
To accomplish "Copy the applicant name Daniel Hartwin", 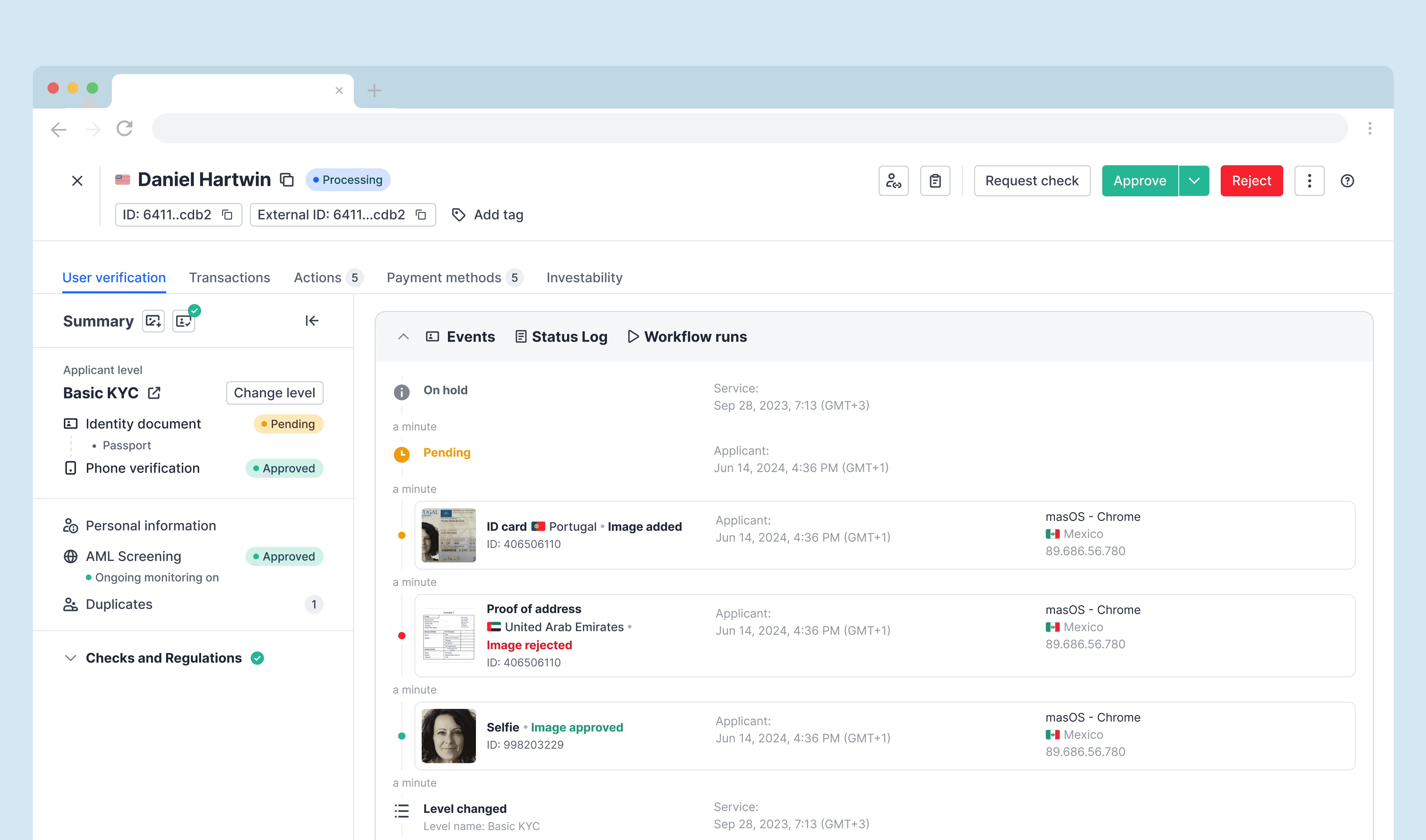I will click(x=287, y=179).
